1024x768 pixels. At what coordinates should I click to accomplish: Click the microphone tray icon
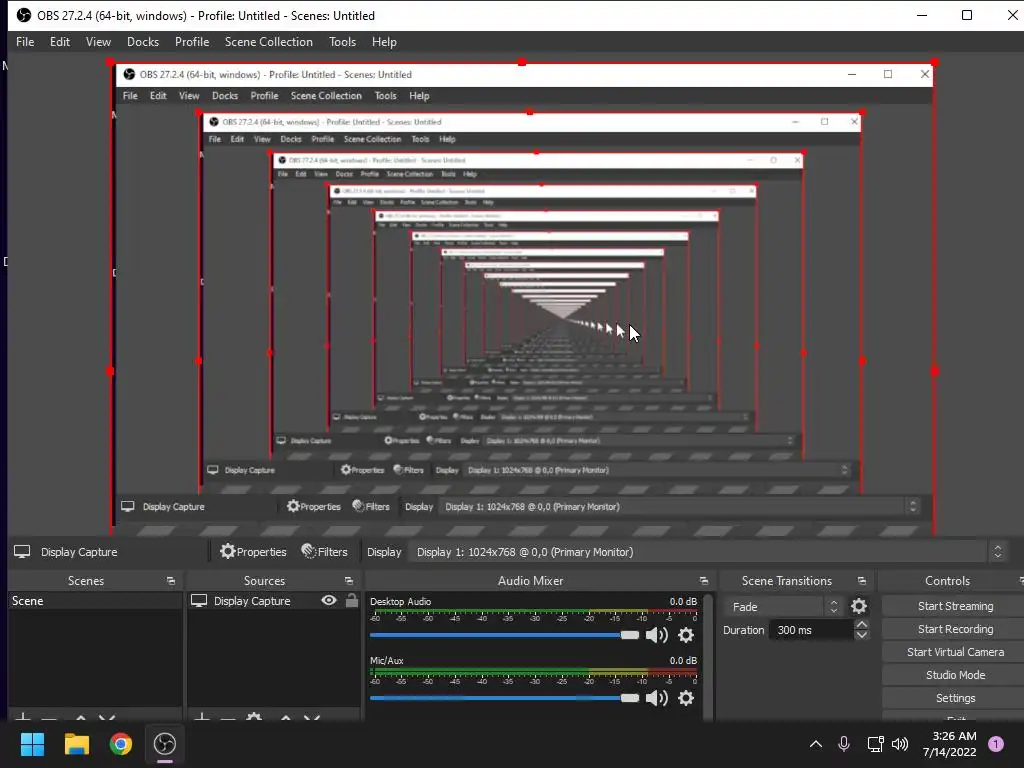click(844, 744)
